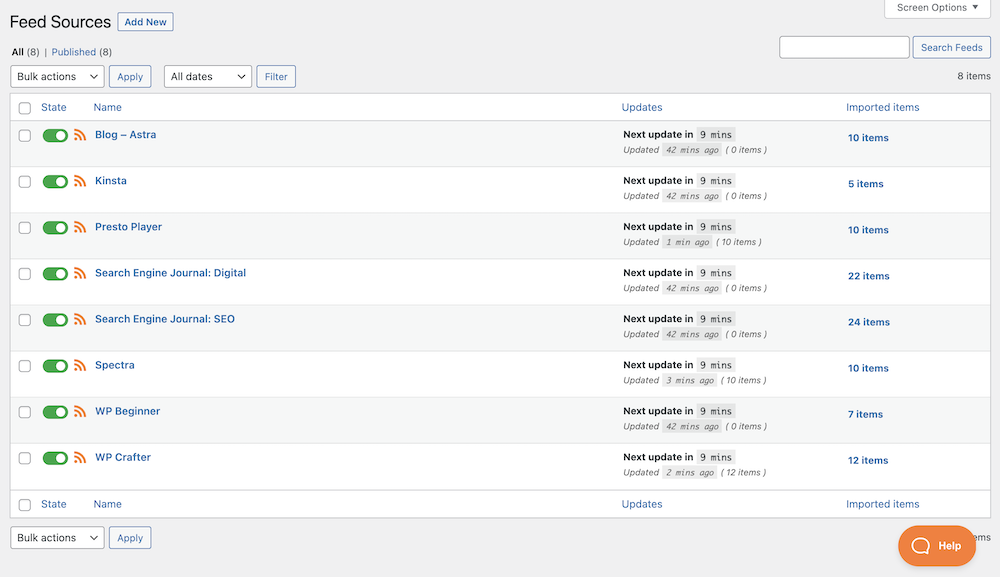View 5 items imported from Kinsta
This screenshot has height=577, width=1000.
click(865, 184)
